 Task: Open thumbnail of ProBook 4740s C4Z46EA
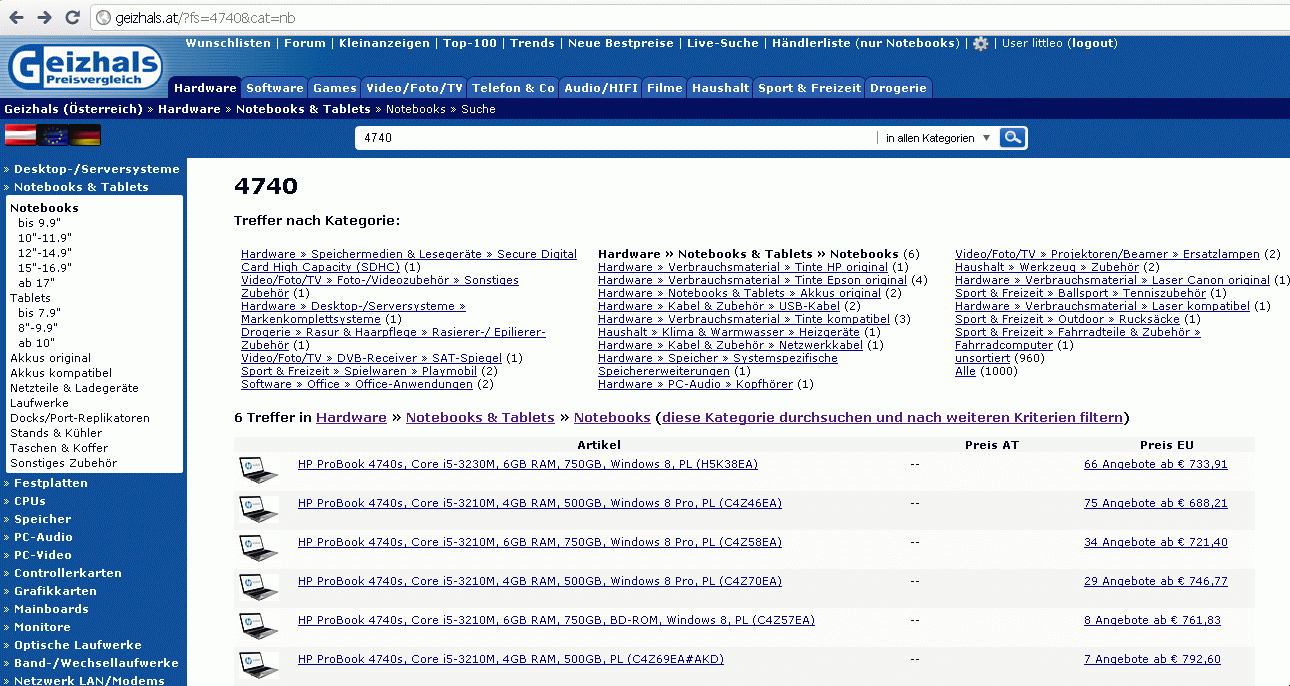tap(259, 509)
